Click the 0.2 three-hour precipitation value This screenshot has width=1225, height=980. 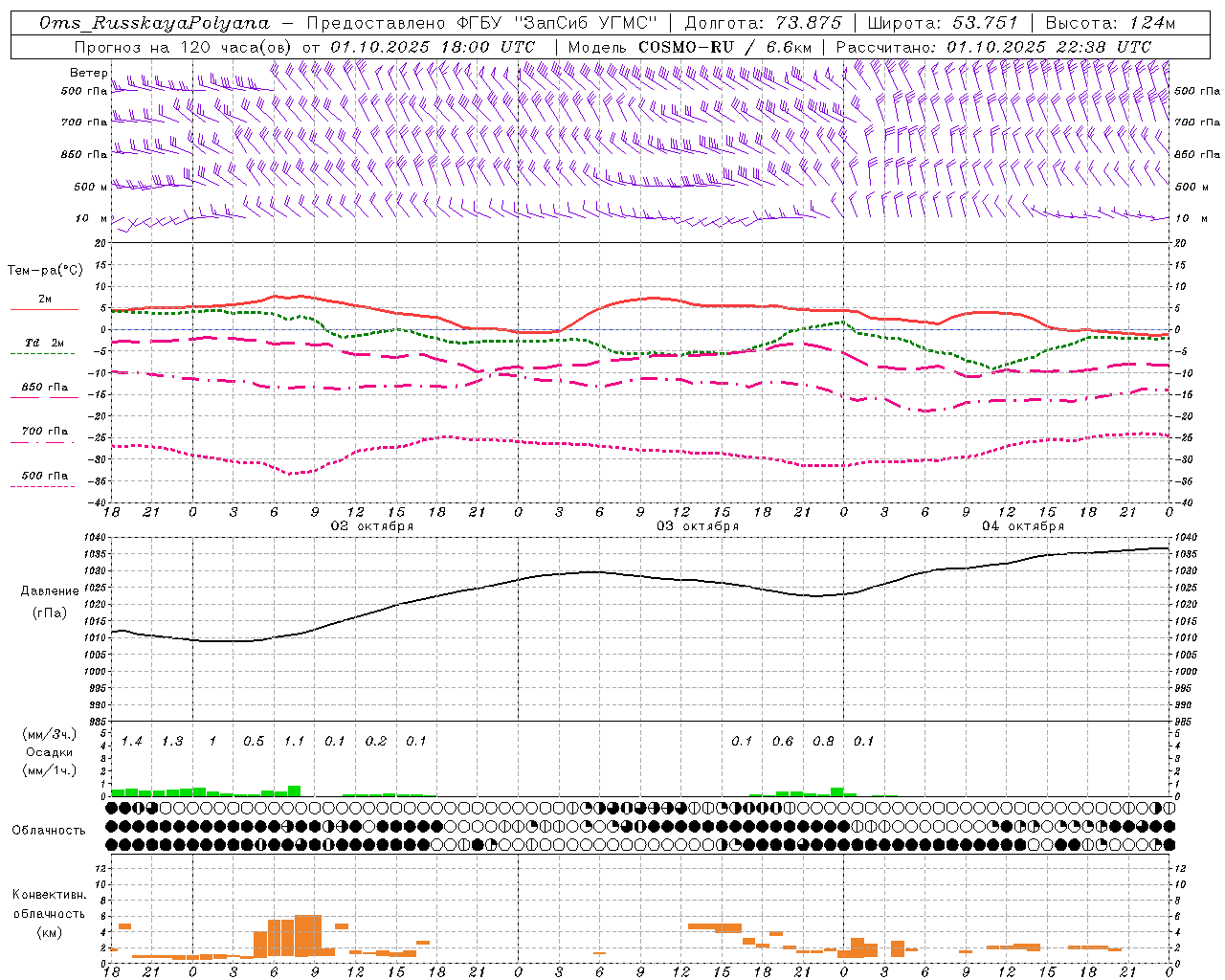pos(375,741)
